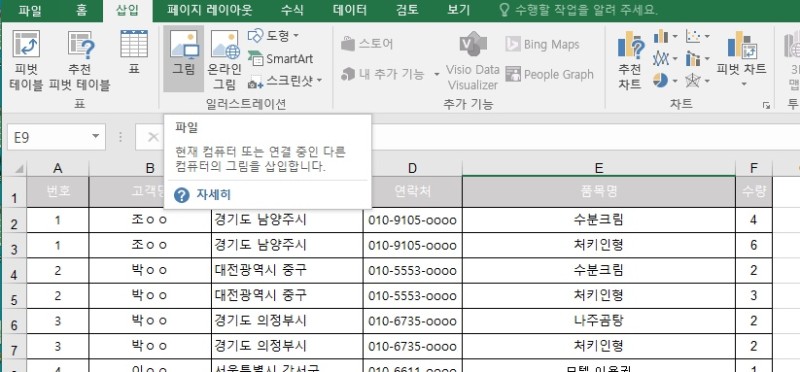The image size is (800, 372).
Task: Select 010-6735-oooo cell in row 6
Action: [412, 321]
